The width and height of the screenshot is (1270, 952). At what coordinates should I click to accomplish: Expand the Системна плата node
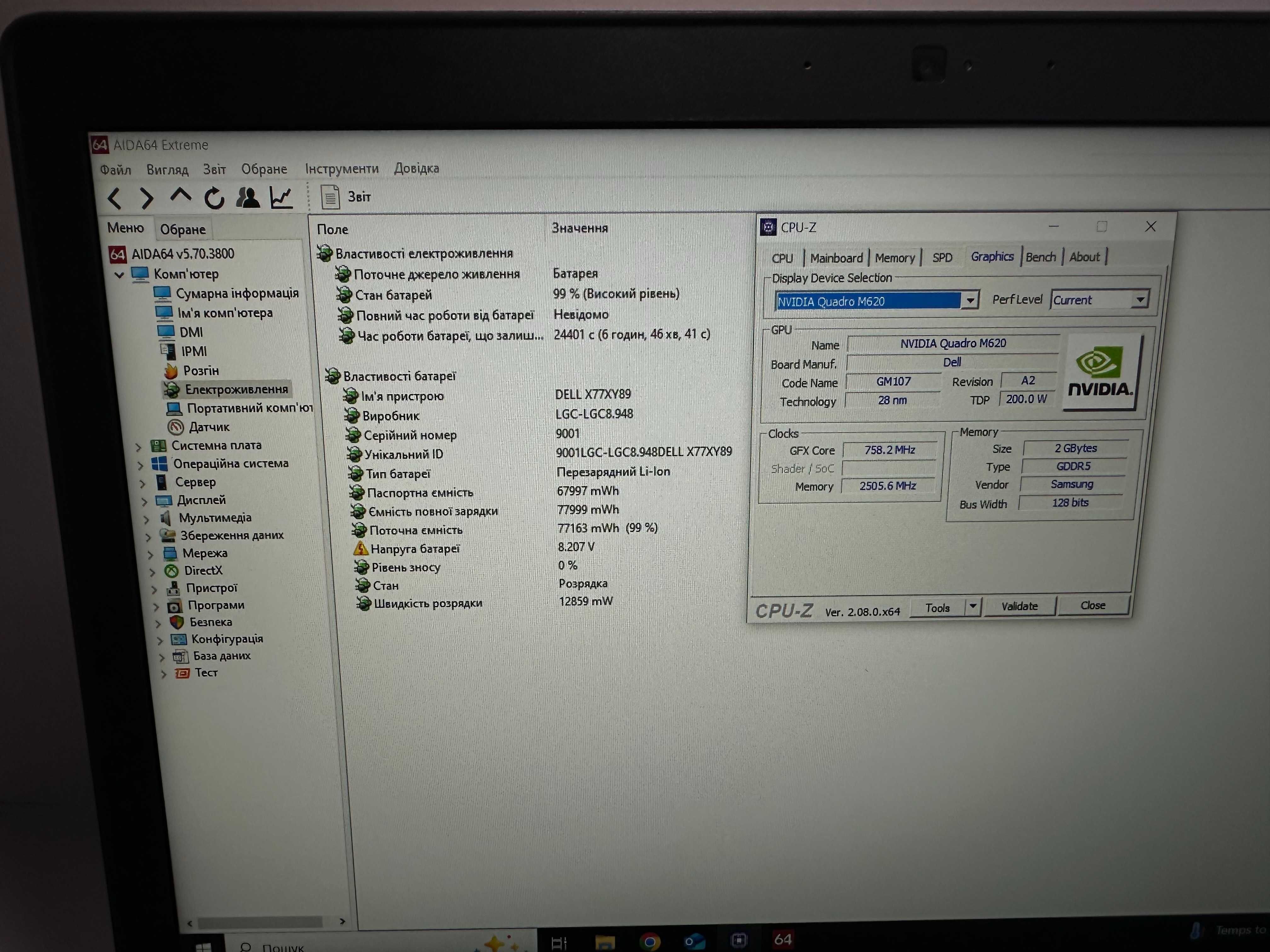pyautogui.click(x=138, y=446)
